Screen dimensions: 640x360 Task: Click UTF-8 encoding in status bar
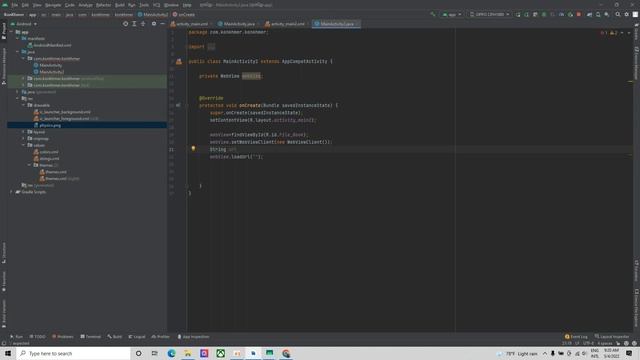[x=588, y=343]
